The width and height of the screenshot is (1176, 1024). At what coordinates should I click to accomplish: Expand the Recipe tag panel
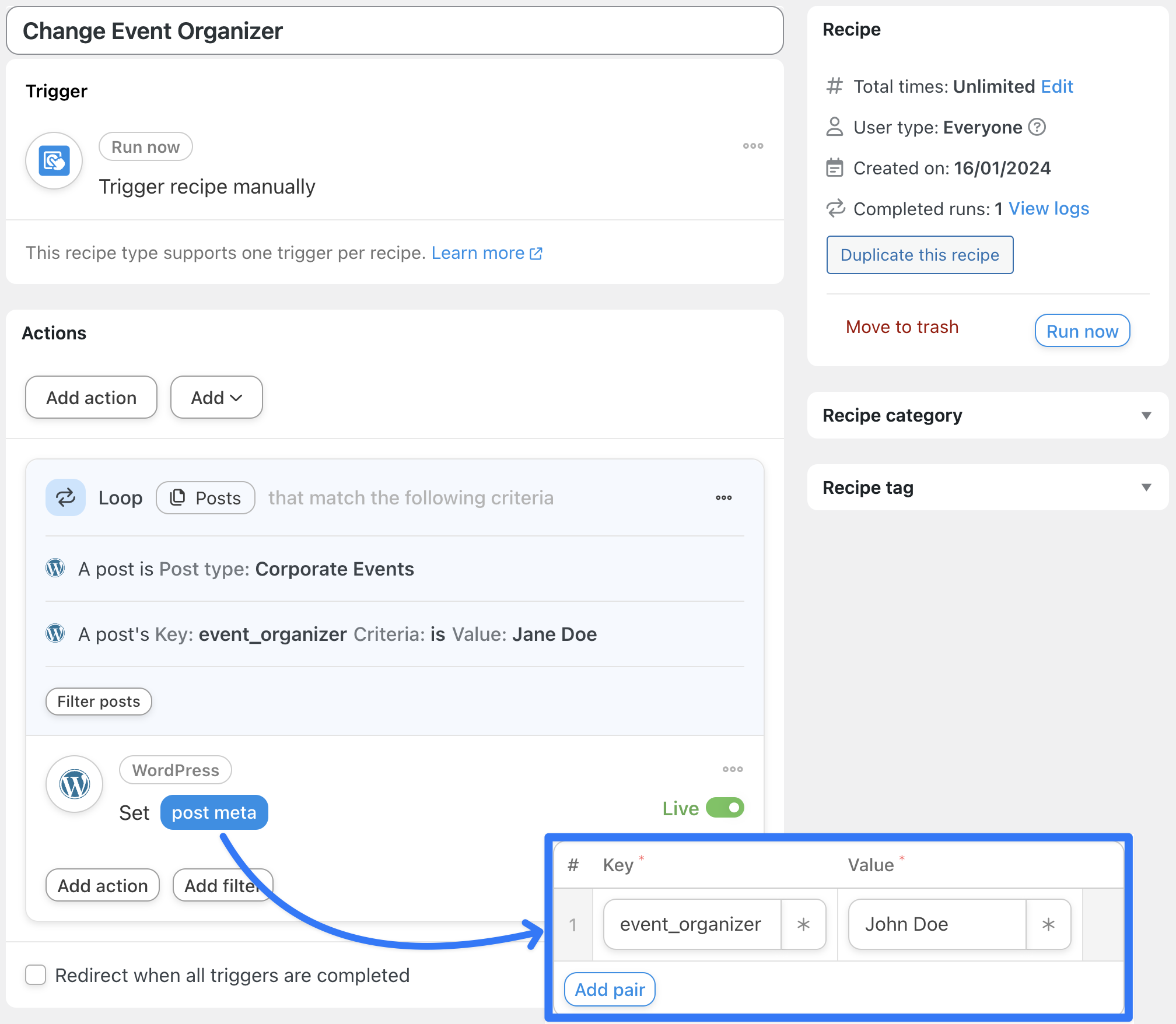click(x=1146, y=488)
